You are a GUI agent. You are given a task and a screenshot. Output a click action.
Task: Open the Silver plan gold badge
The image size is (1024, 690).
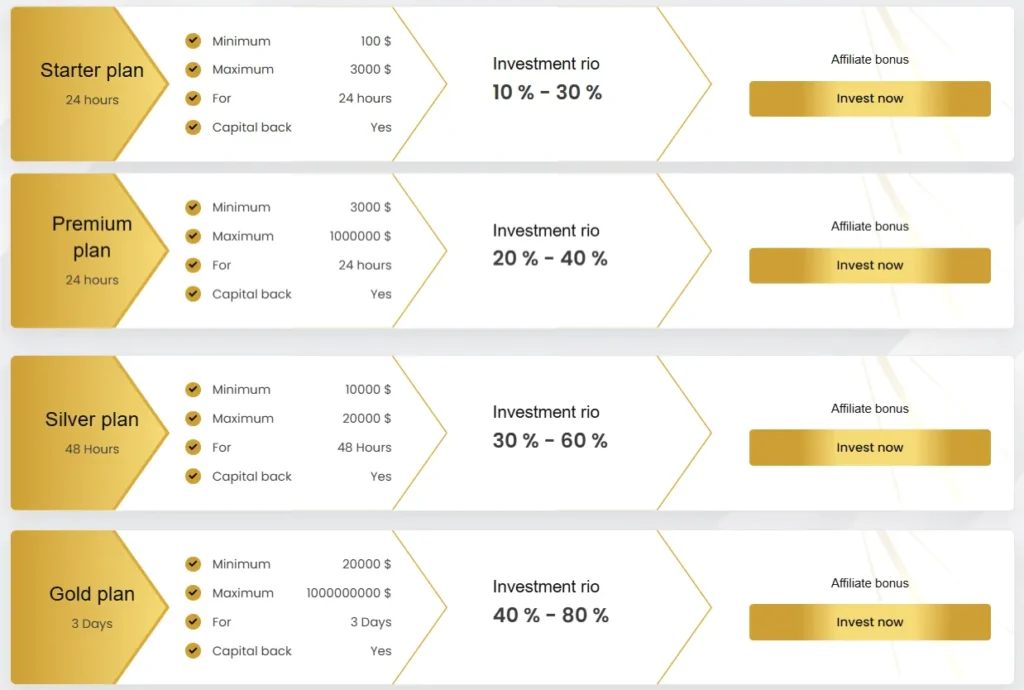88,432
